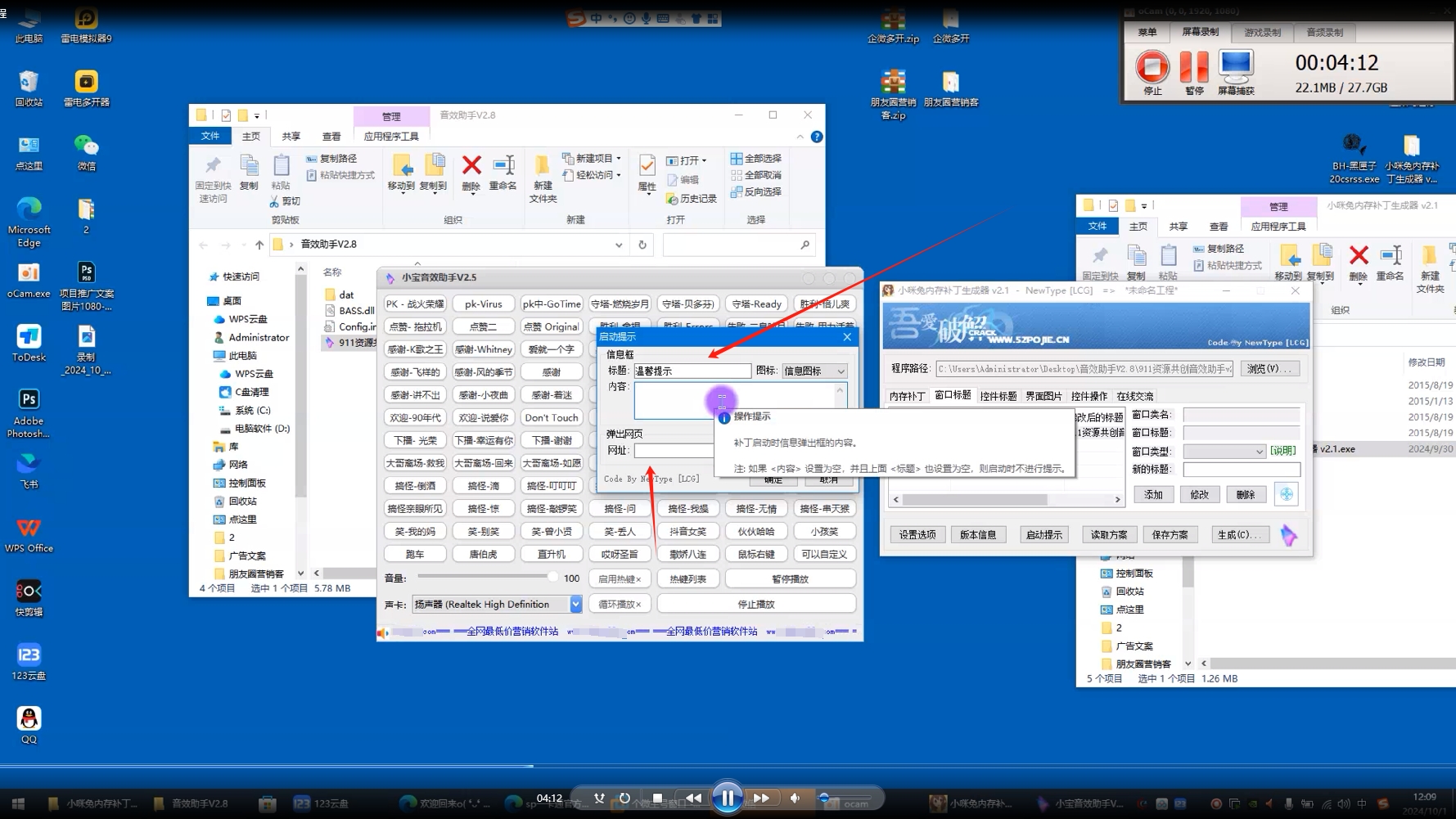This screenshot has width=1456, height=819.
Task: Click the 停止播放 stop playback button
Action: (x=755, y=604)
